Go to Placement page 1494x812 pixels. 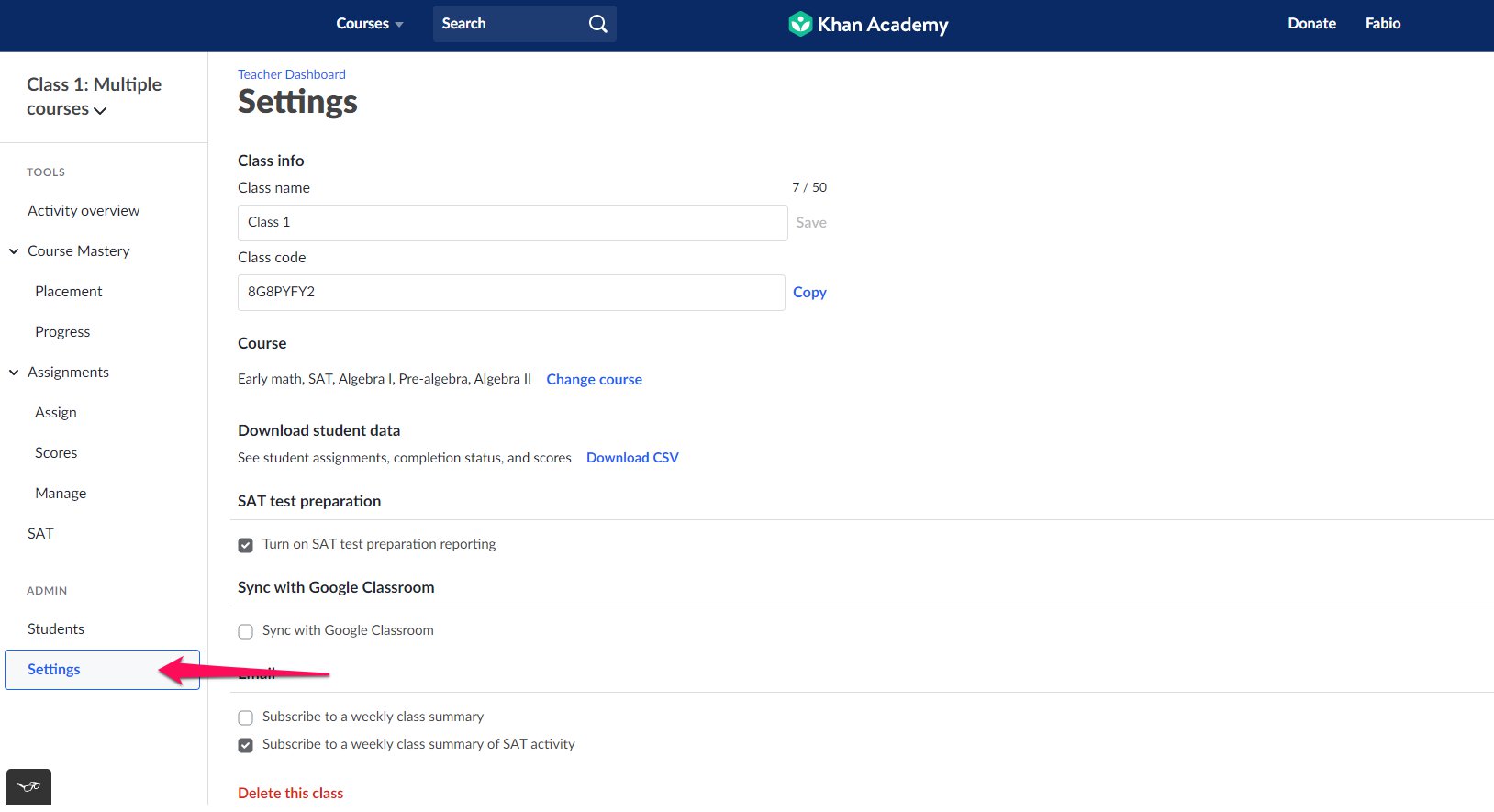(69, 291)
